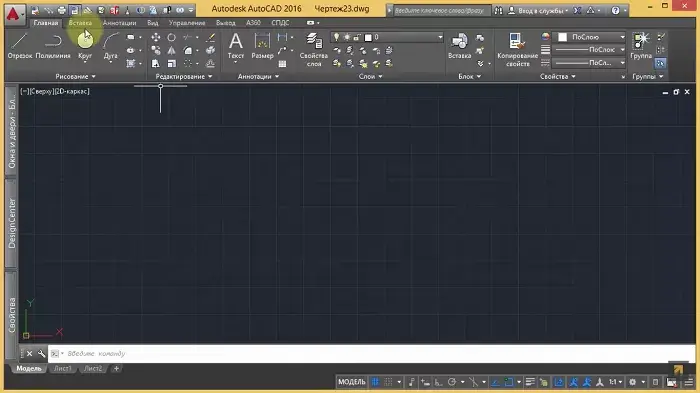700x393 pixels.
Task: Select the Move tool in Редактирование
Action: click(x=155, y=38)
